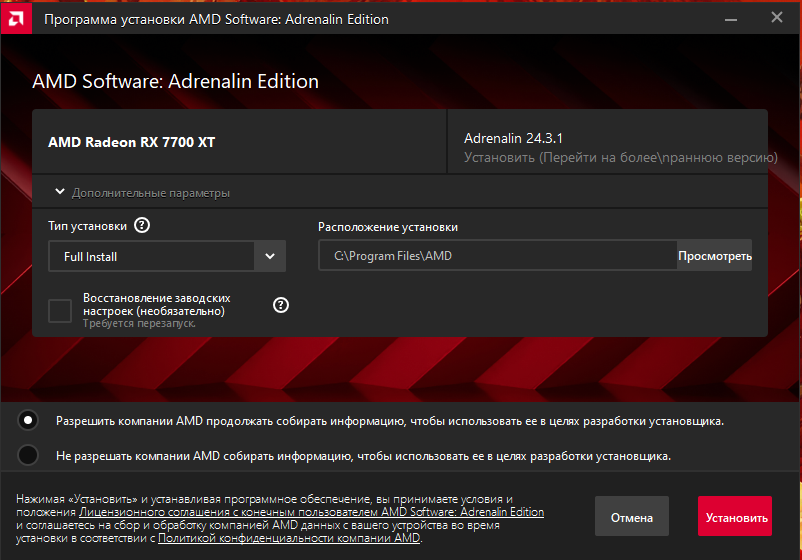Enable factory reset checkbox

coord(60,310)
